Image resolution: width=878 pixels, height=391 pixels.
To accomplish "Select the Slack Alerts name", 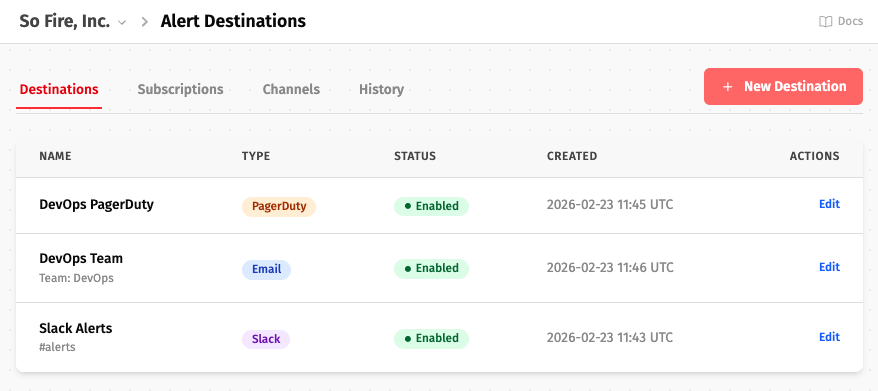I will coord(76,329).
